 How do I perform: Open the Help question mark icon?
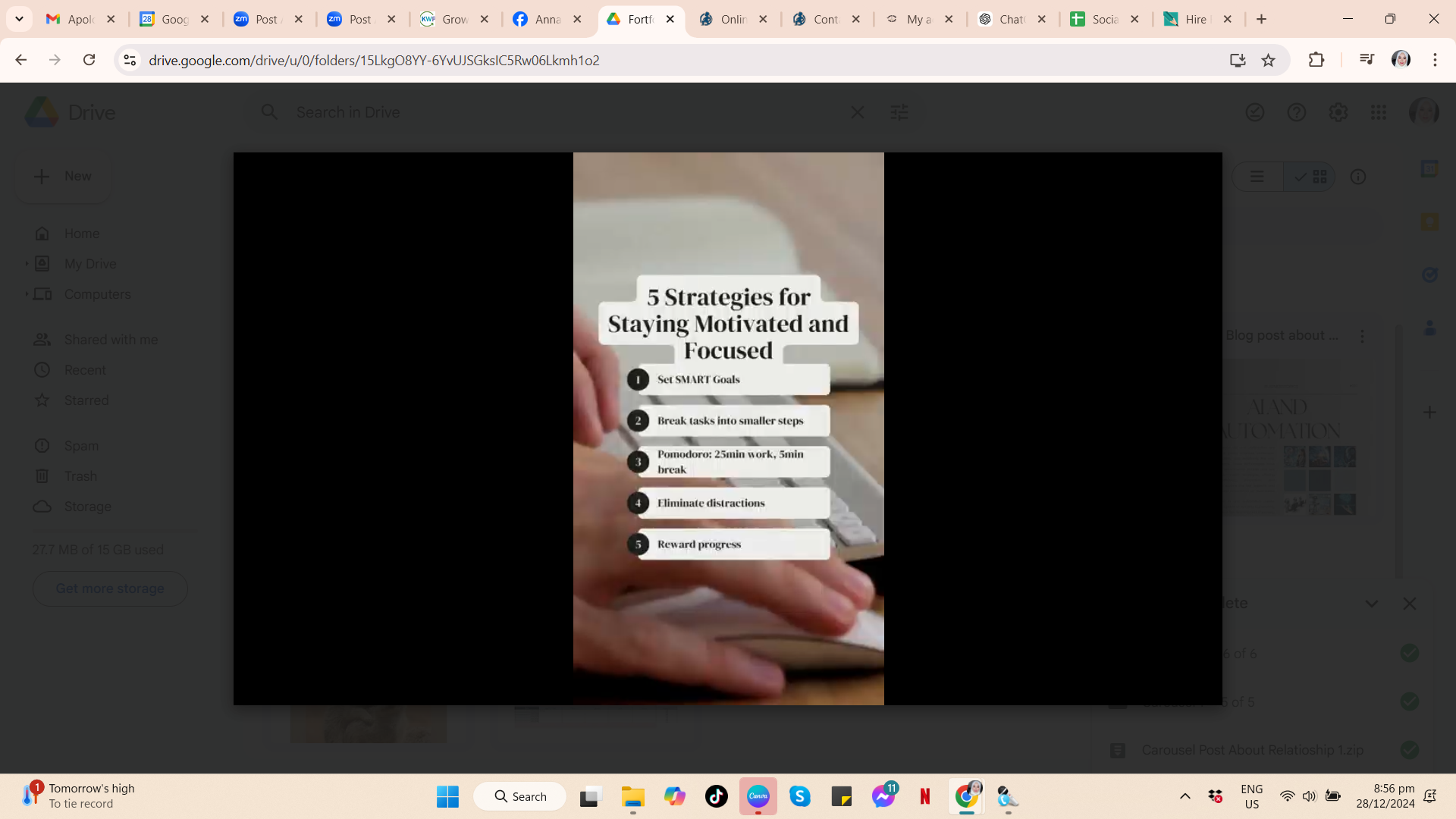click(1296, 112)
